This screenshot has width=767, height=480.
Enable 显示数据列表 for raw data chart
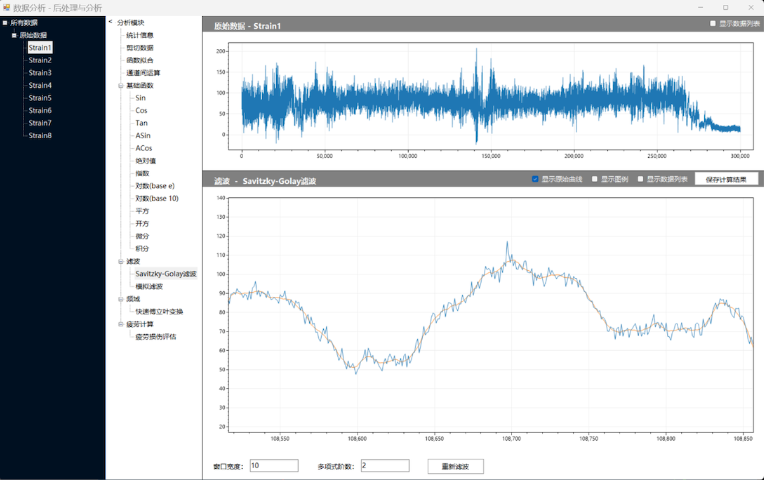coord(713,23)
